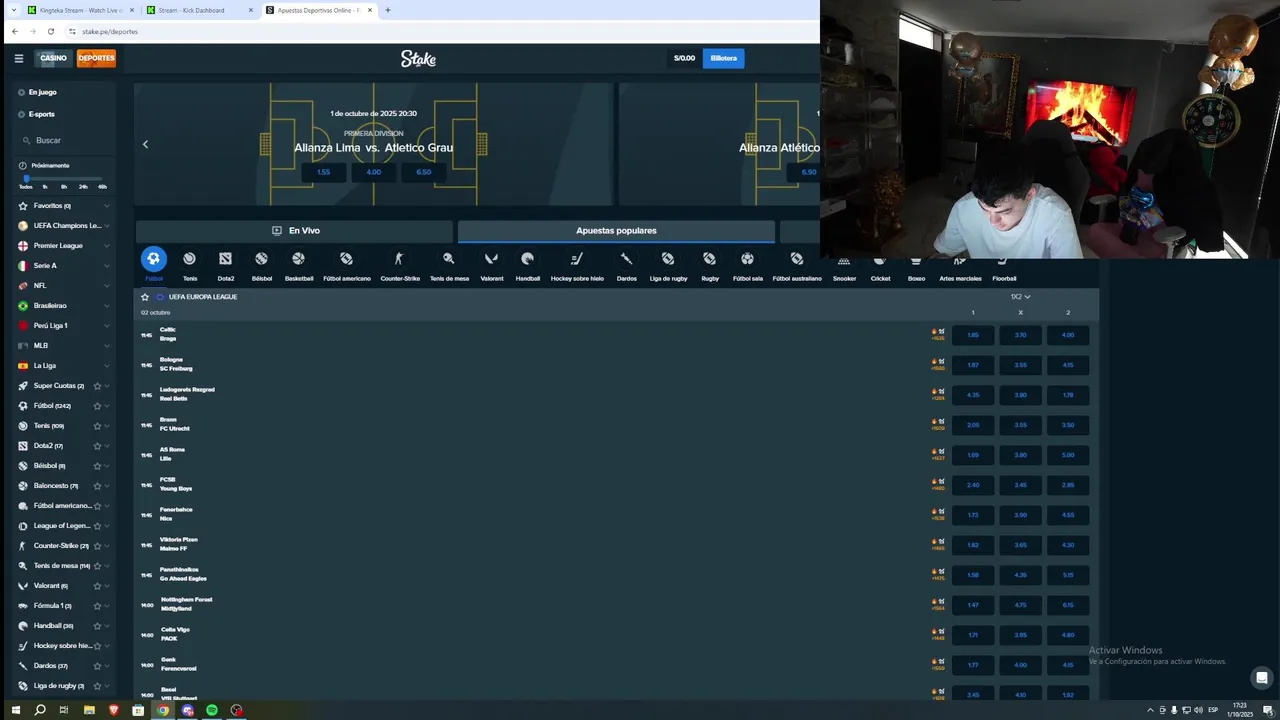This screenshot has width=1280, height=720.
Task: Expand Serie A sidebar item
Action: (107, 266)
